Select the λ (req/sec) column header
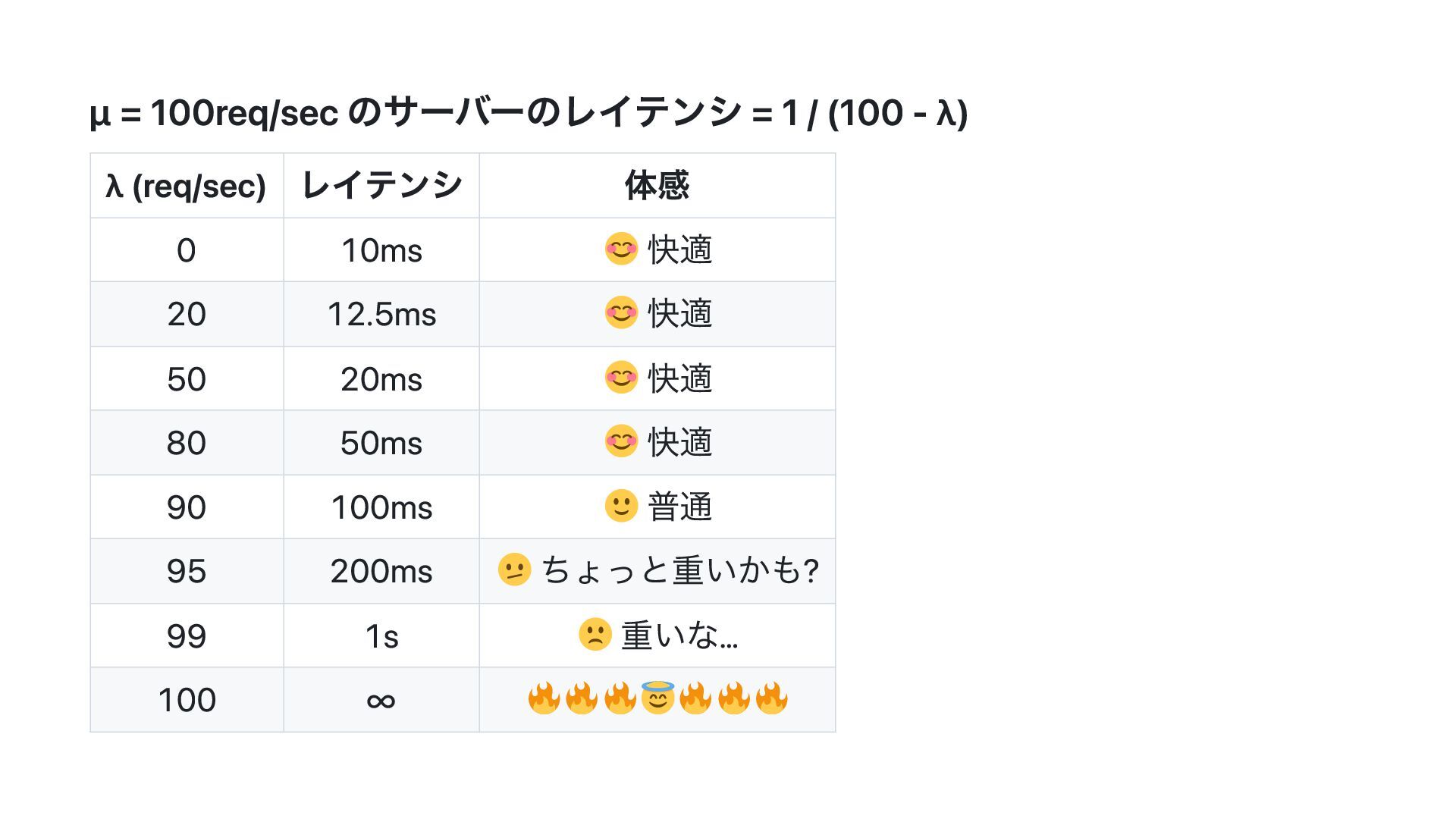This screenshot has height=819, width=1456. pyautogui.click(x=187, y=186)
